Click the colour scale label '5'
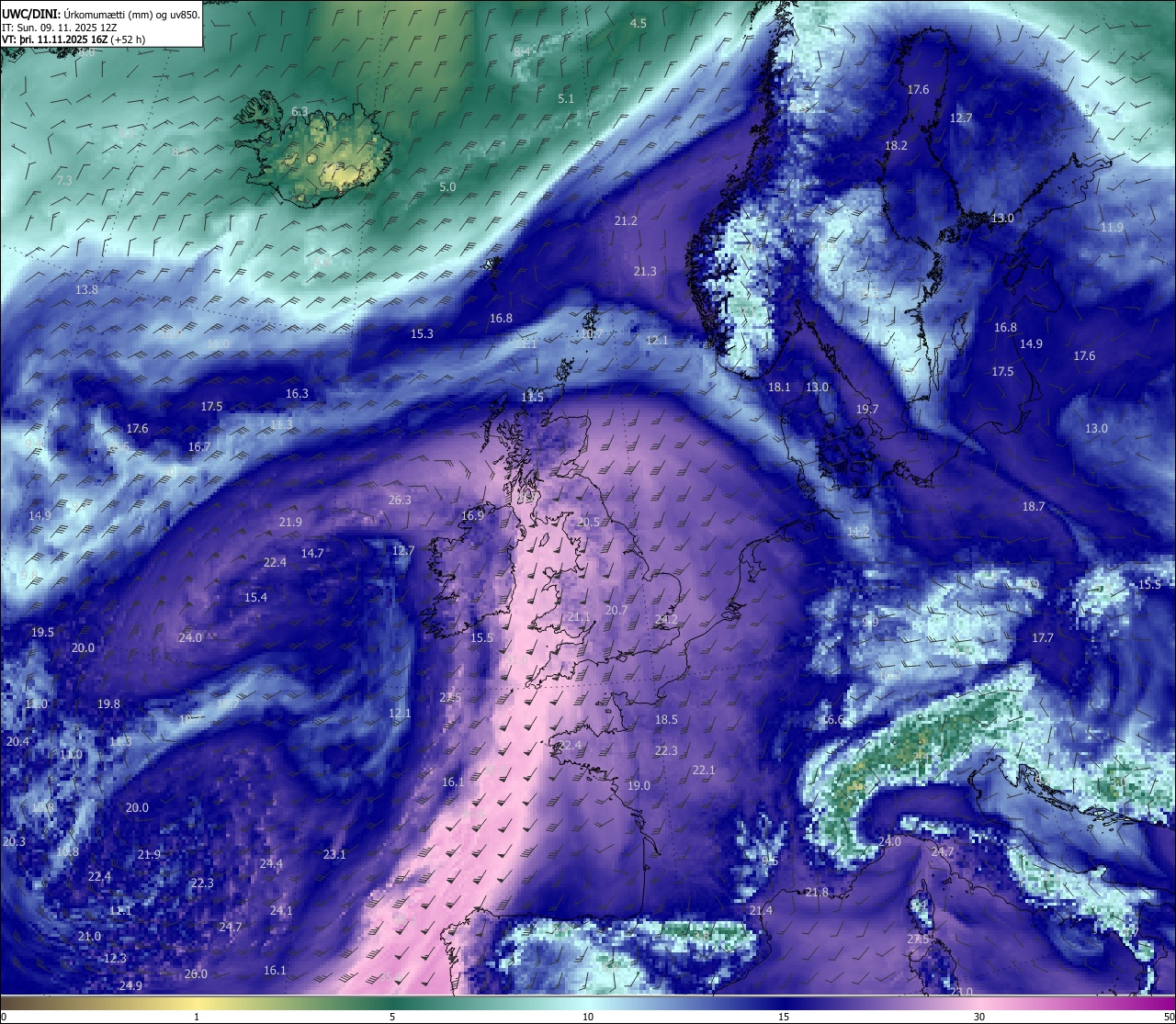Screen dimensions: 1176x1024 click(x=392, y=1017)
